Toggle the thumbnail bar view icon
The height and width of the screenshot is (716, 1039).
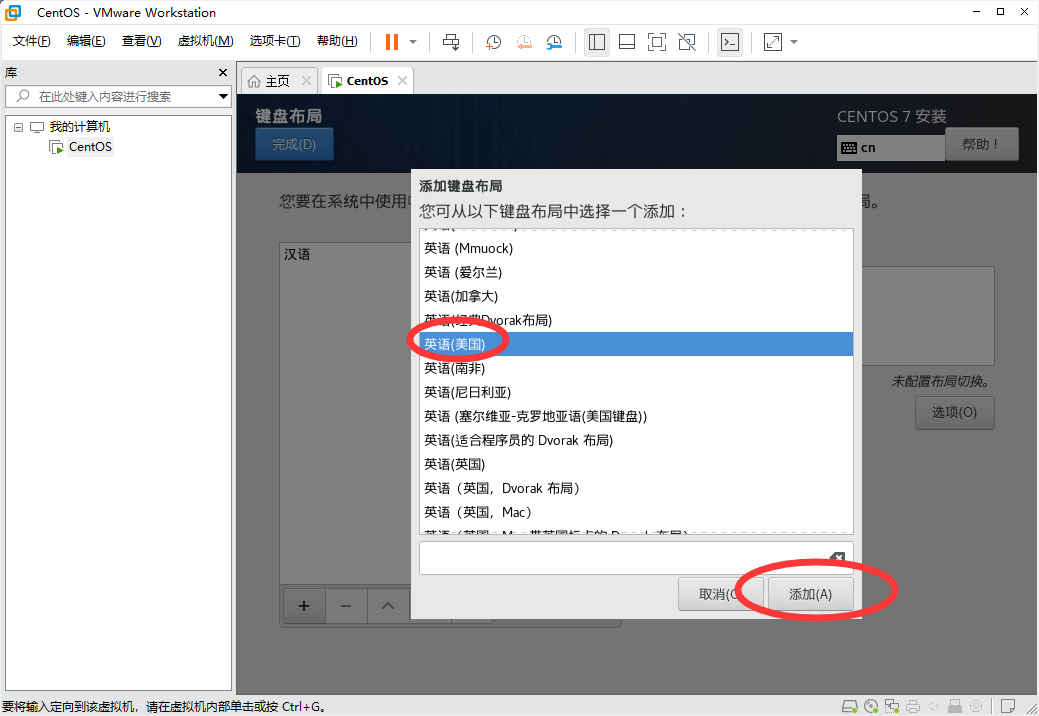[x=627, y=42]
